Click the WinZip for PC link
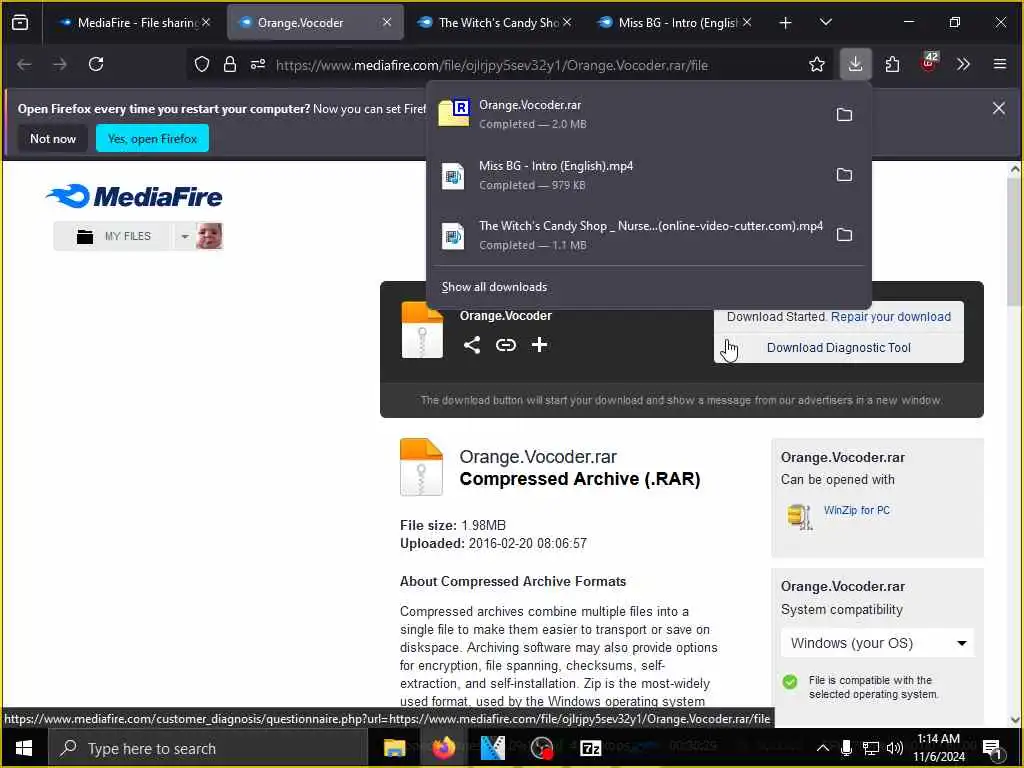The width and height of the screenshot is (1024, 768). tap(857, 510)
